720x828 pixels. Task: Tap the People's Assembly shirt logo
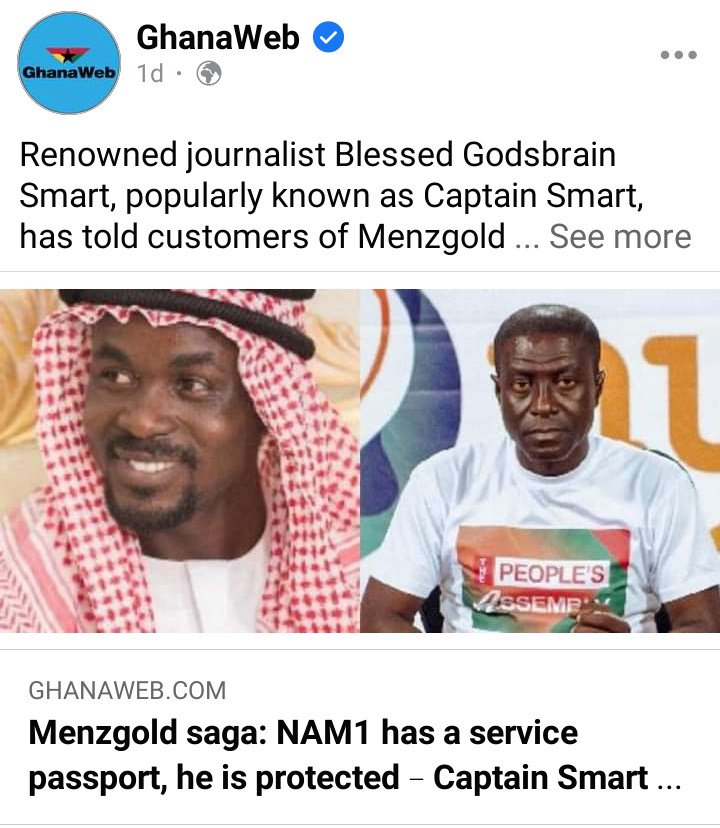pos(544,578)
